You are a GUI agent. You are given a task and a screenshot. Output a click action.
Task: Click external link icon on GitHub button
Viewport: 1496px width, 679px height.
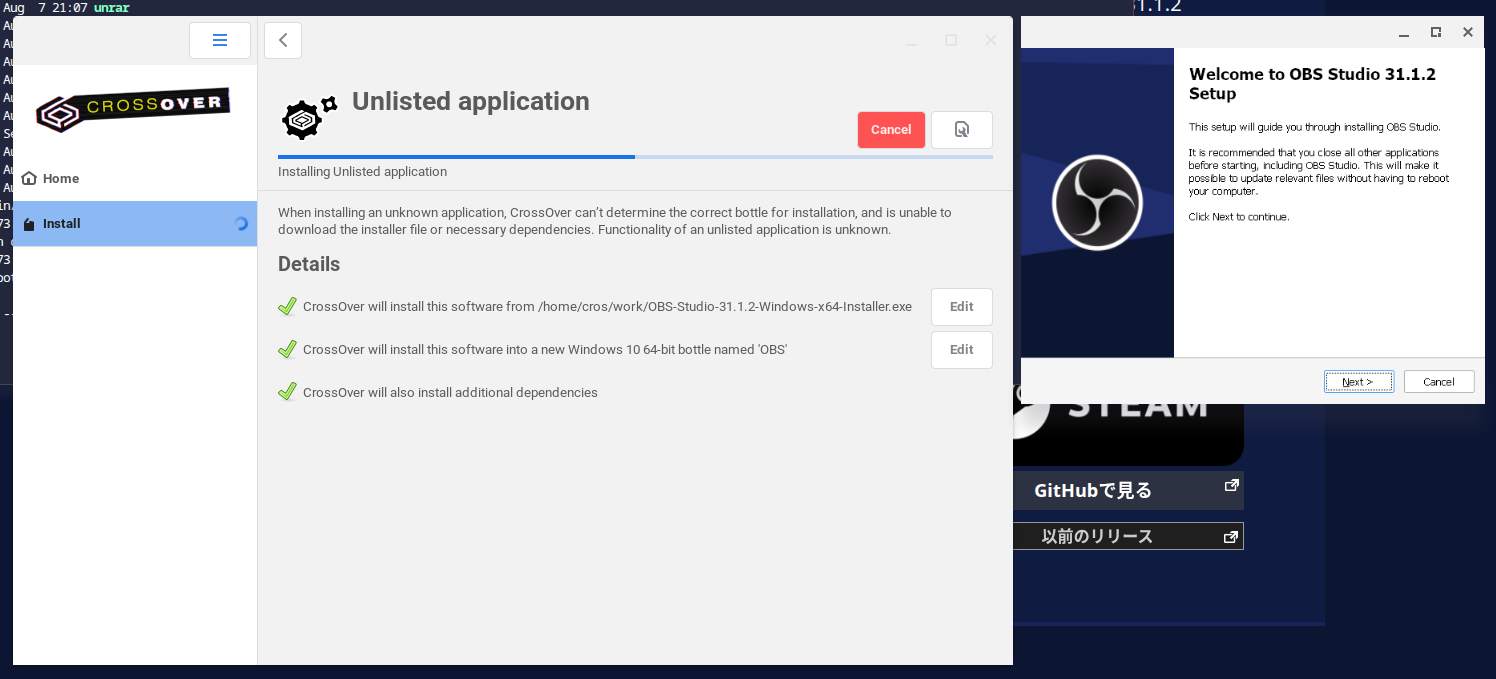pyautogui.click(x=1231, y=486)
